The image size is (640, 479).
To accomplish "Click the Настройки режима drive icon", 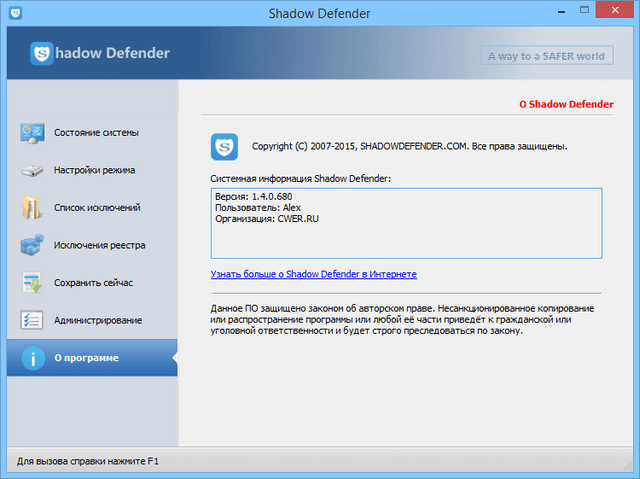I will coord(32,170).
